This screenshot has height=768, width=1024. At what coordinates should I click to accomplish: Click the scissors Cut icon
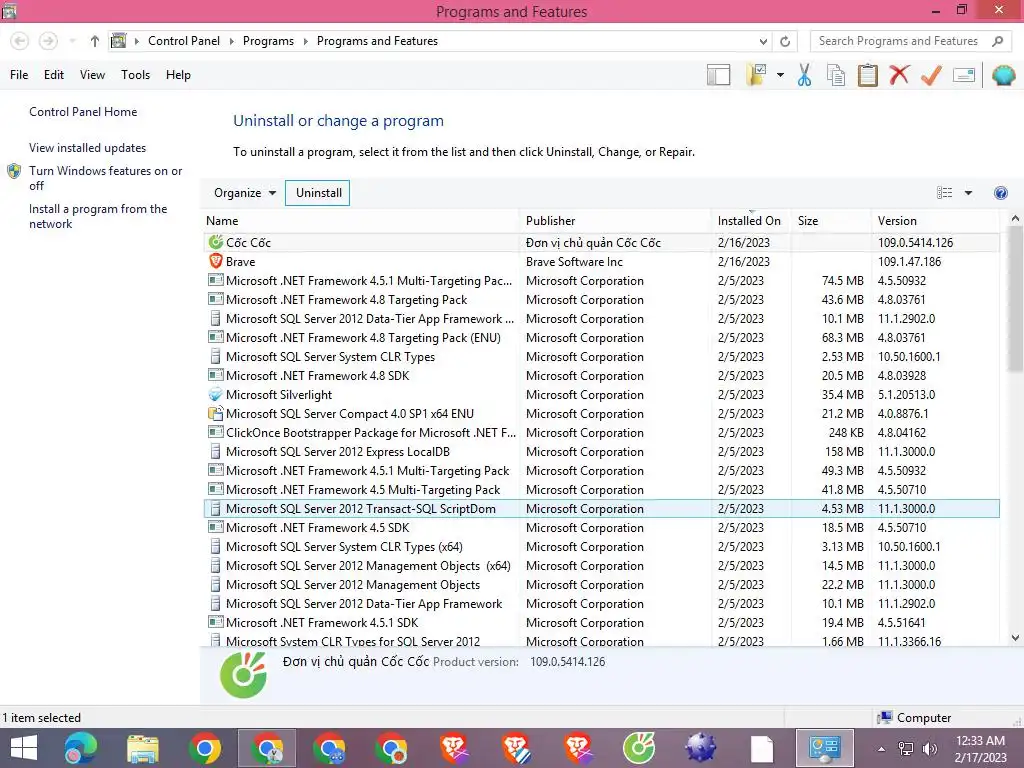pos(804,75)
